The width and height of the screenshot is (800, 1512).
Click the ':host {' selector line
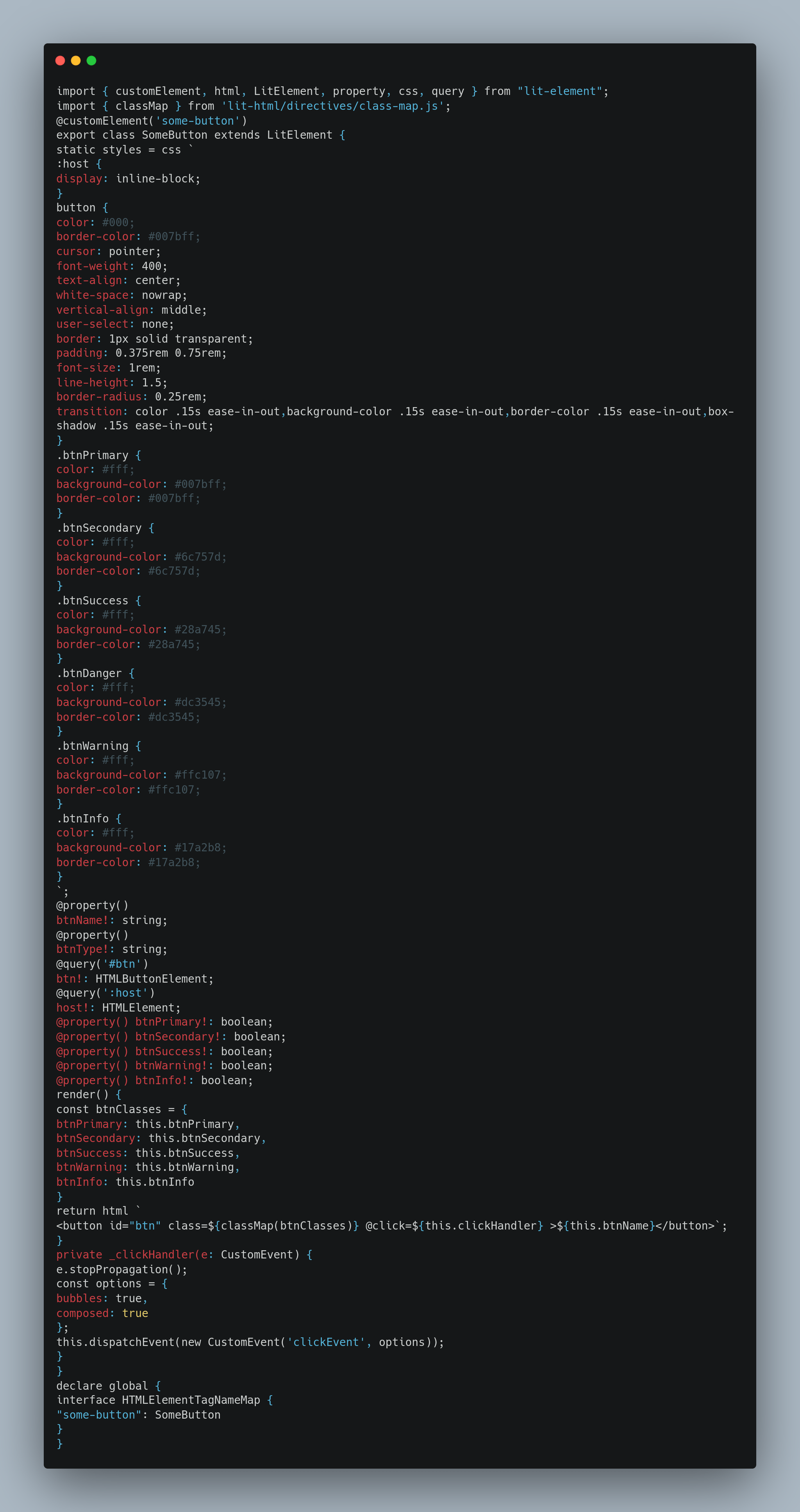click(79, 164)
